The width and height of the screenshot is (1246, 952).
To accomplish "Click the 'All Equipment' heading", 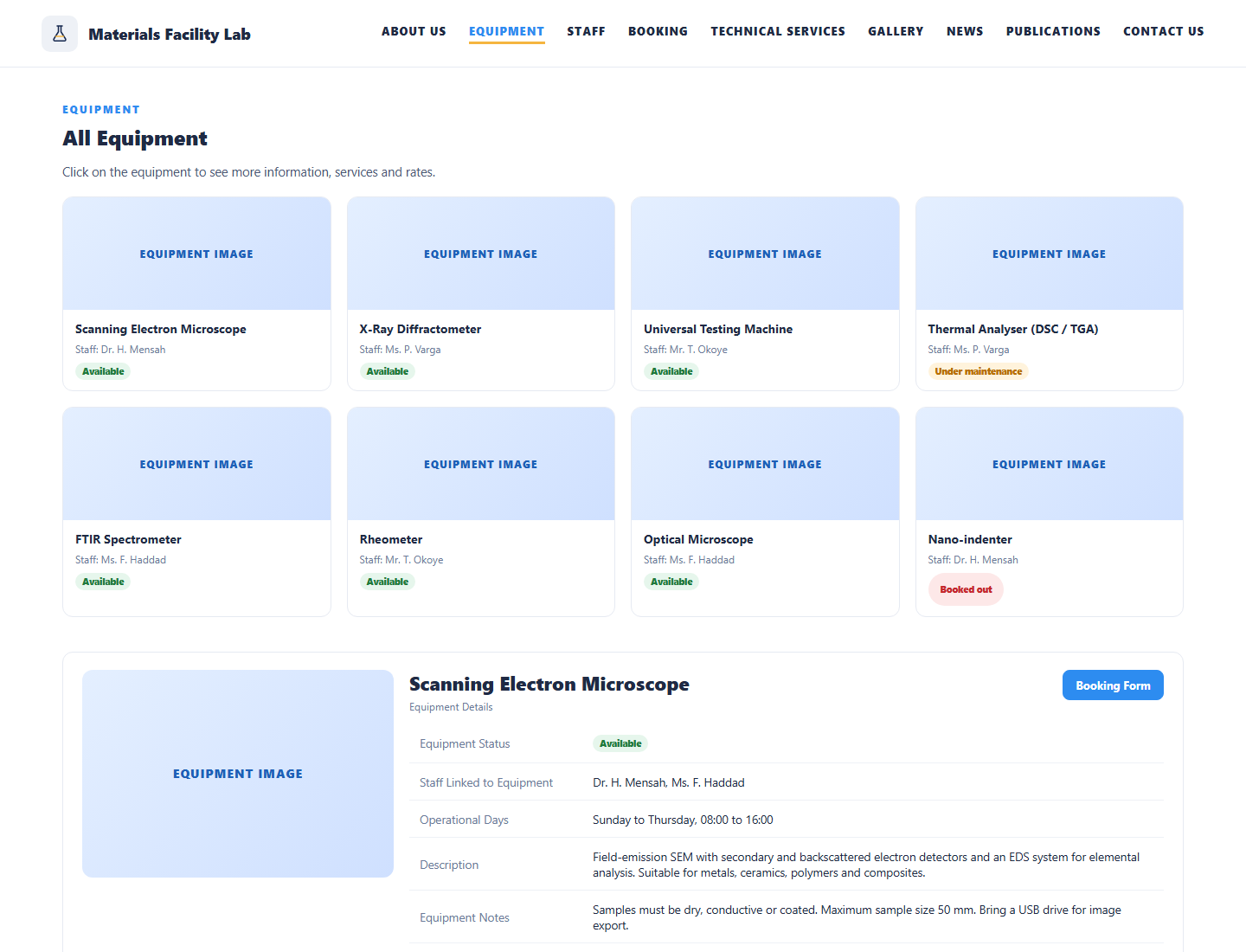I will point(135,138).
